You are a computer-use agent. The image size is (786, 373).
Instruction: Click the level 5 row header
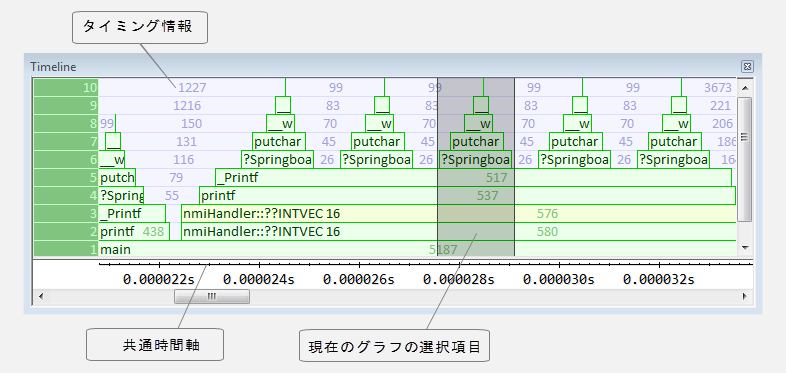(66, 177)
